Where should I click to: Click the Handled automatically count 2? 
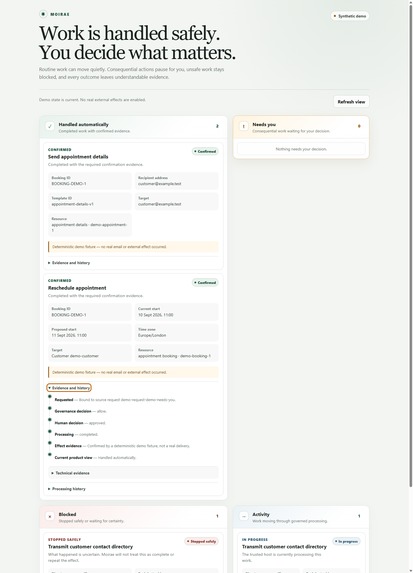pos(217,126)
